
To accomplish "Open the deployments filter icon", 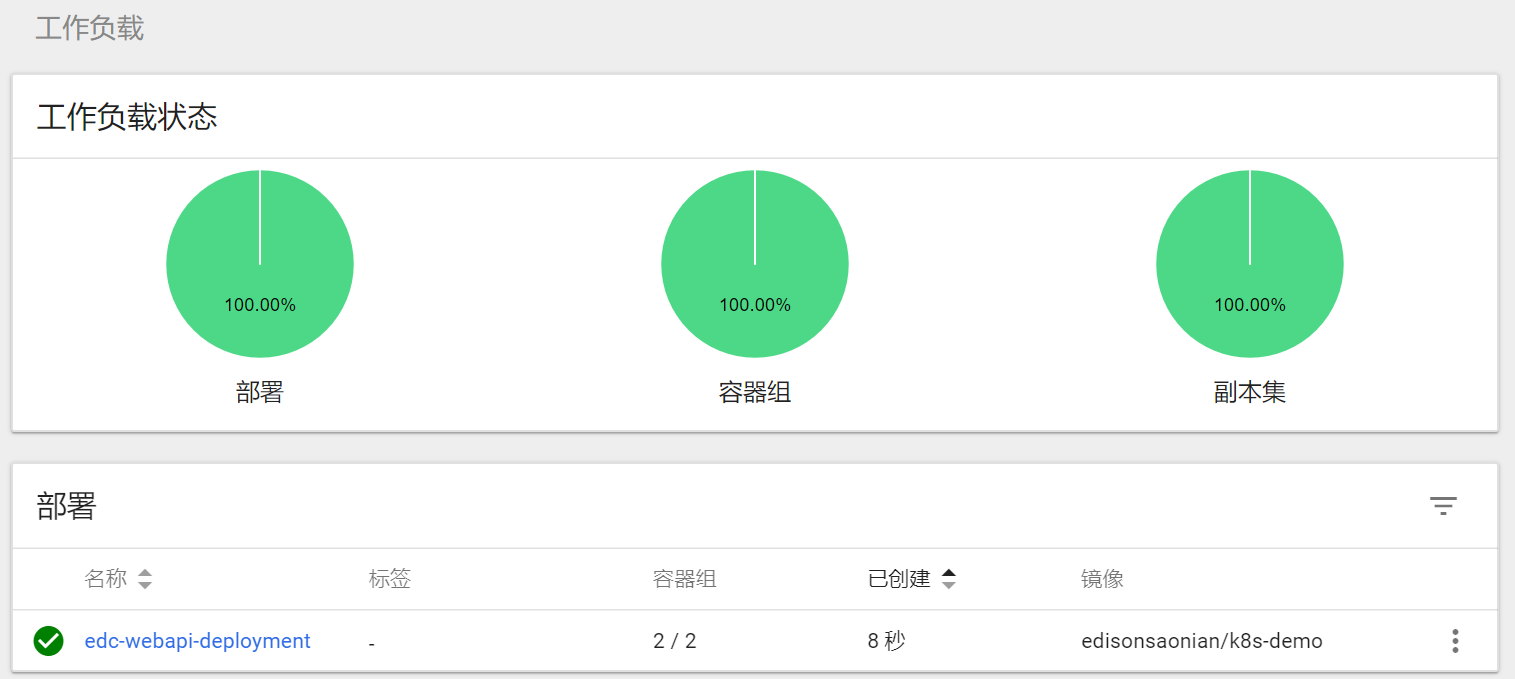I will (x=1442, y=506).
